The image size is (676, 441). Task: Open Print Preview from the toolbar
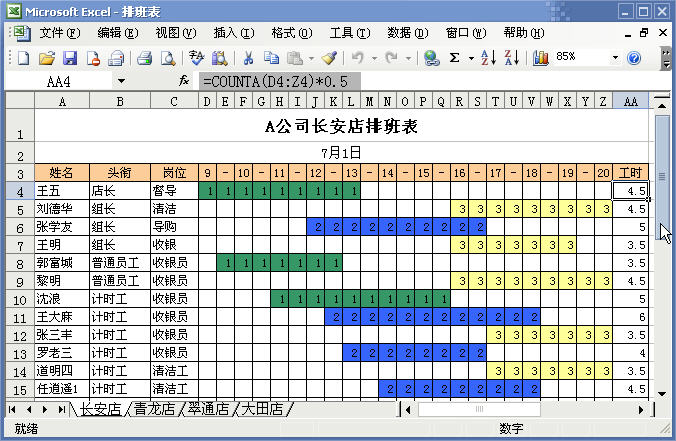(x=168, y=58)
